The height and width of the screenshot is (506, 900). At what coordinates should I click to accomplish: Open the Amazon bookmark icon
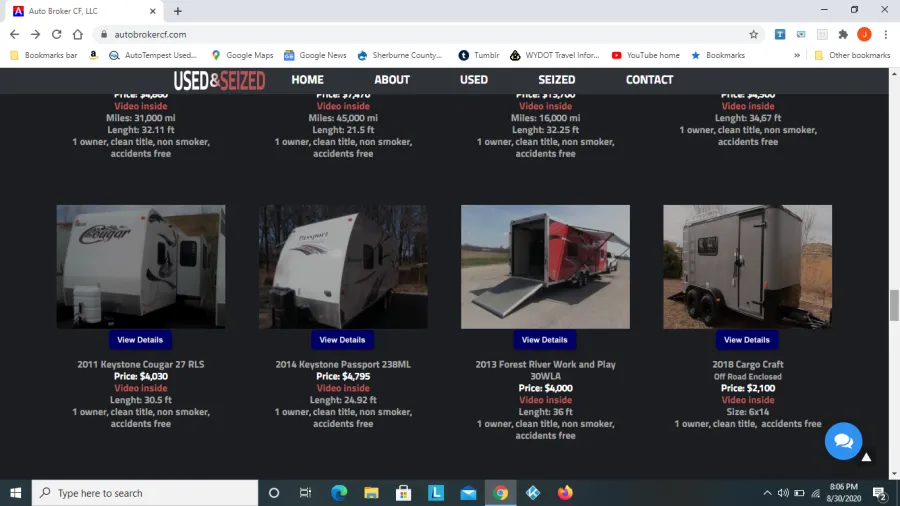93,55
